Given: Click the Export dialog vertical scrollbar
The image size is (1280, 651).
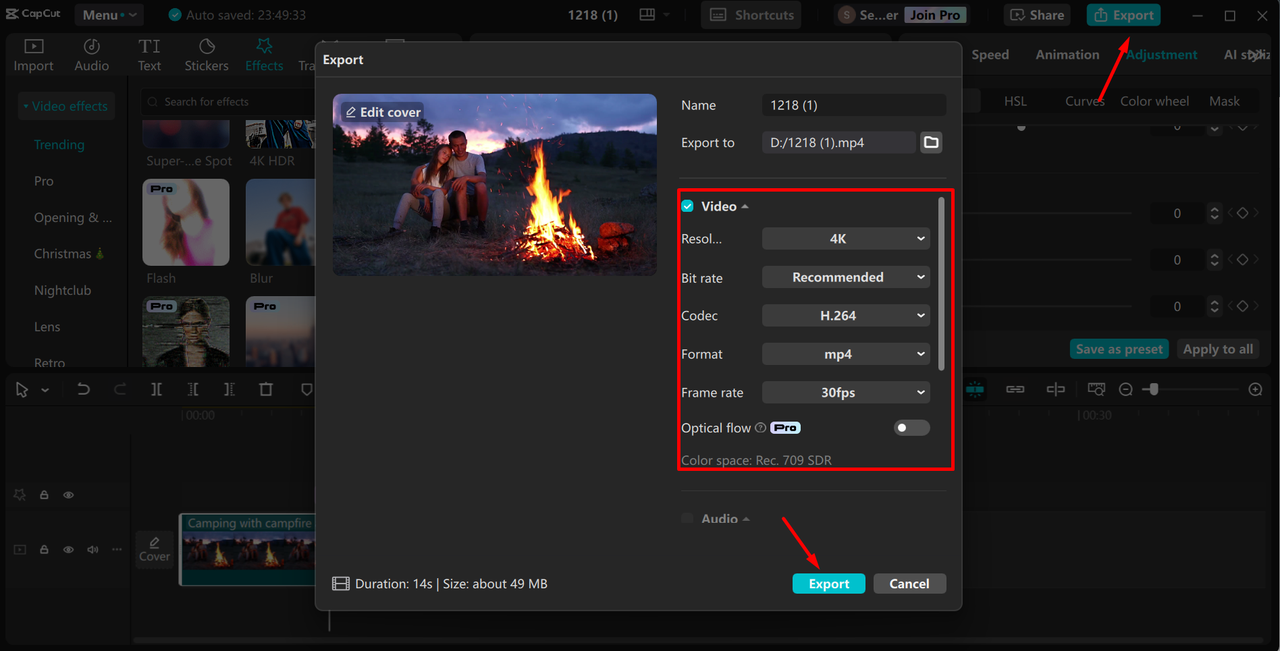Looking at the screenshot, I should click(x=940, y=282).
